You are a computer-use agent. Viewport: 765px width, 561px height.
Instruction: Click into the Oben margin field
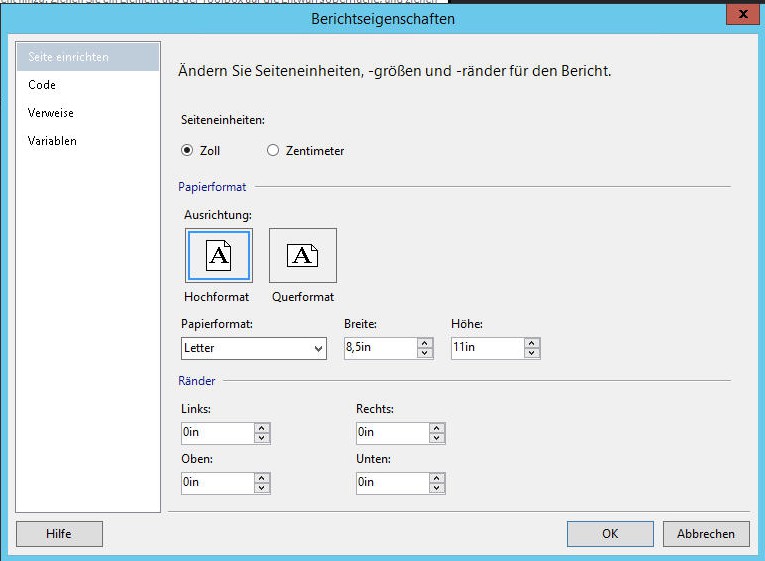pyautogui.click(x=218, y=482)
